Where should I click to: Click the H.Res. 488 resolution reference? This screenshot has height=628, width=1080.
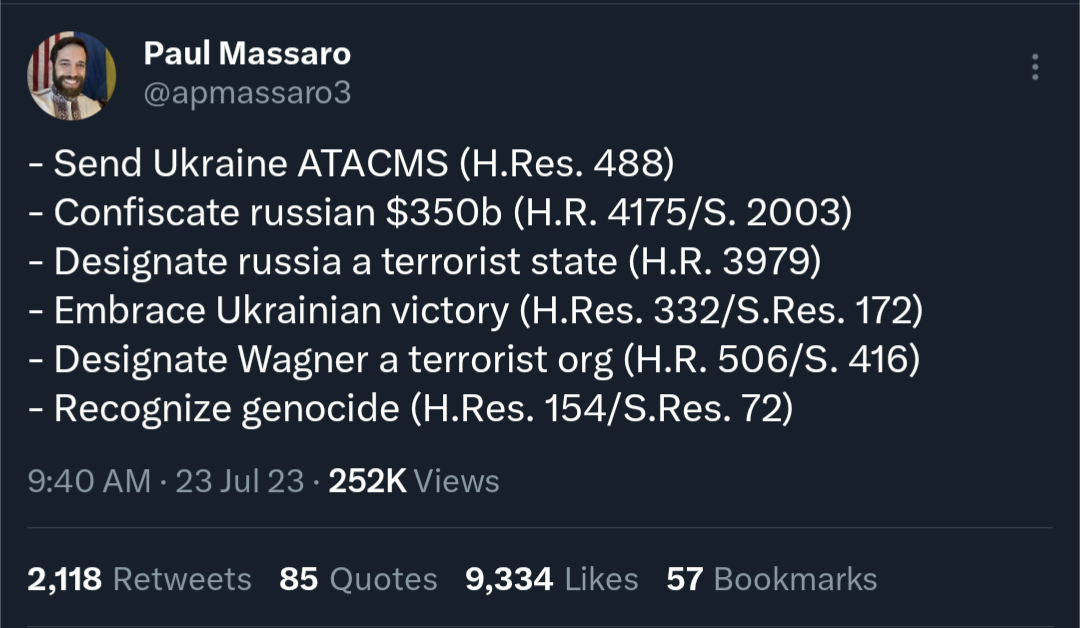(570, 163)
